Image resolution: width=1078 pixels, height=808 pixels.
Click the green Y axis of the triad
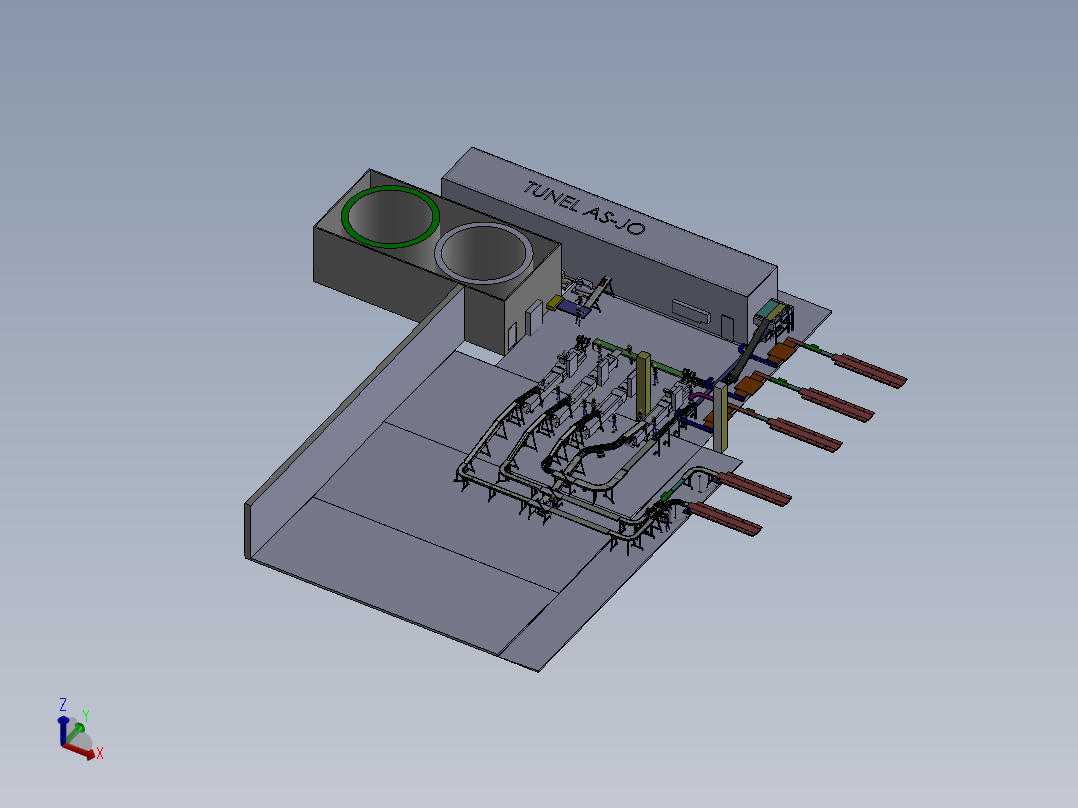click(x=74, y=733)
